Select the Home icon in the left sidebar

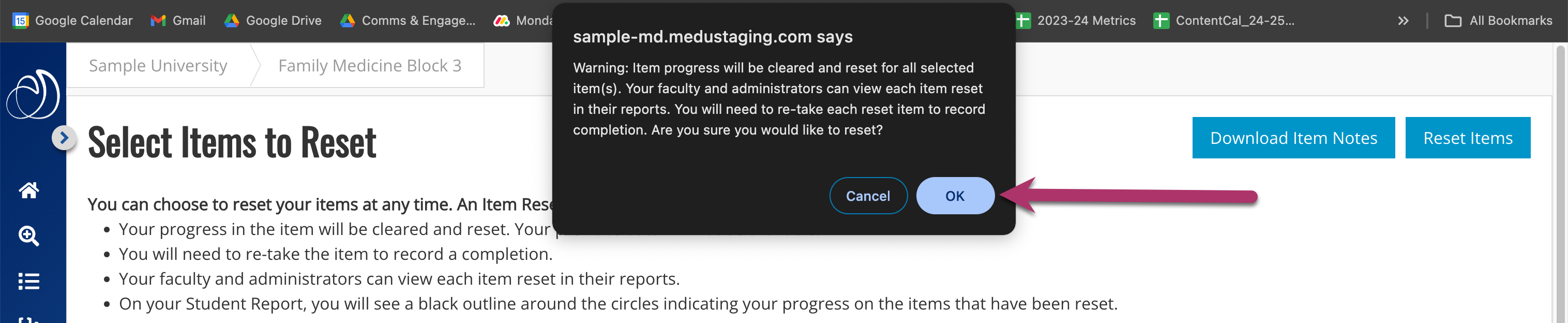(29, 191)
